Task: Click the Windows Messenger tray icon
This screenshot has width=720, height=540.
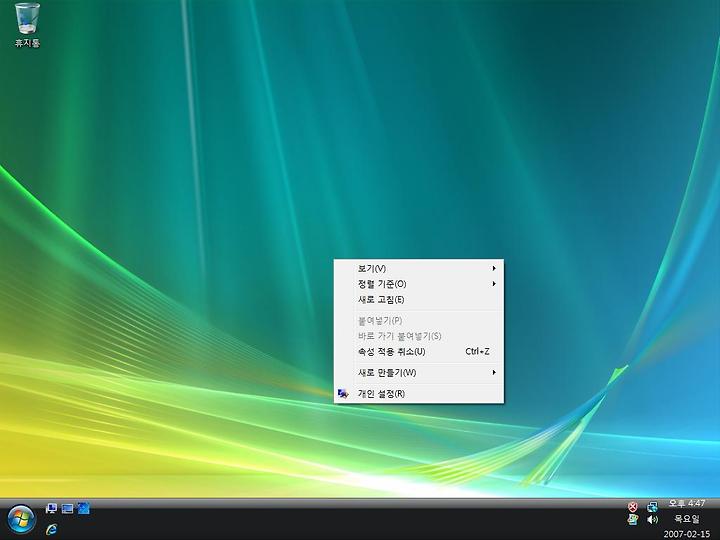Action: (x=633, y=520)
